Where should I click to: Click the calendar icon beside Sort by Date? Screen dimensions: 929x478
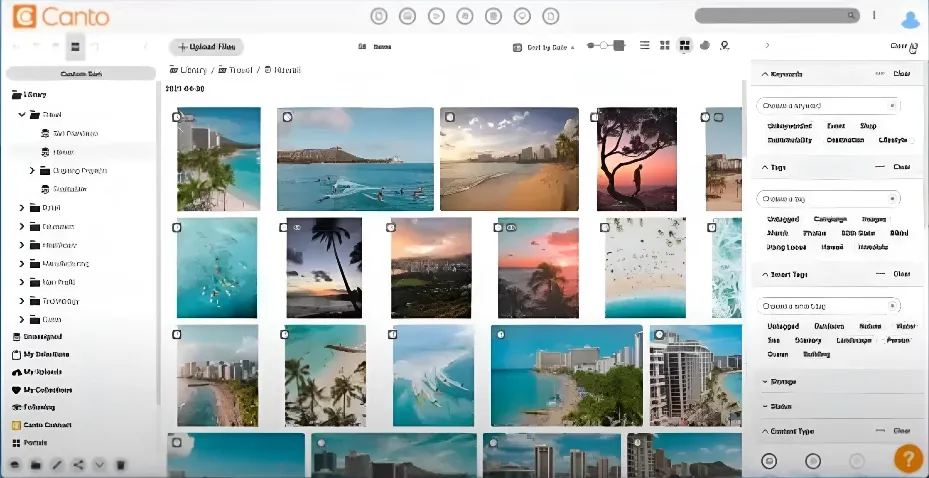pos(517,47)
